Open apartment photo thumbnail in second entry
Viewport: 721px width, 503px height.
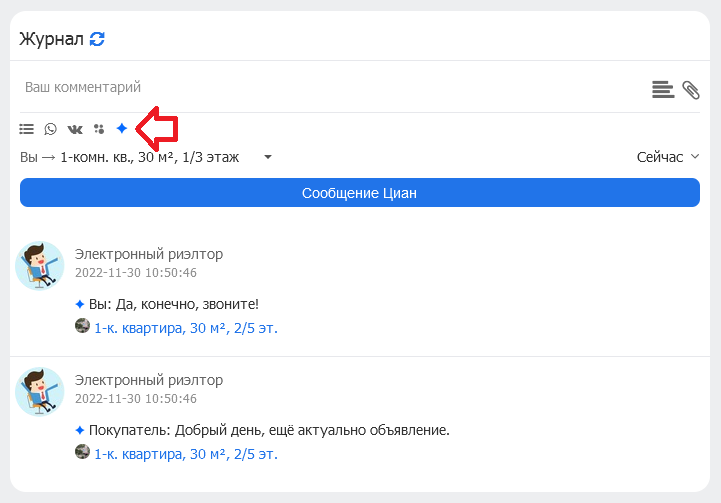[x=82, y=452]
